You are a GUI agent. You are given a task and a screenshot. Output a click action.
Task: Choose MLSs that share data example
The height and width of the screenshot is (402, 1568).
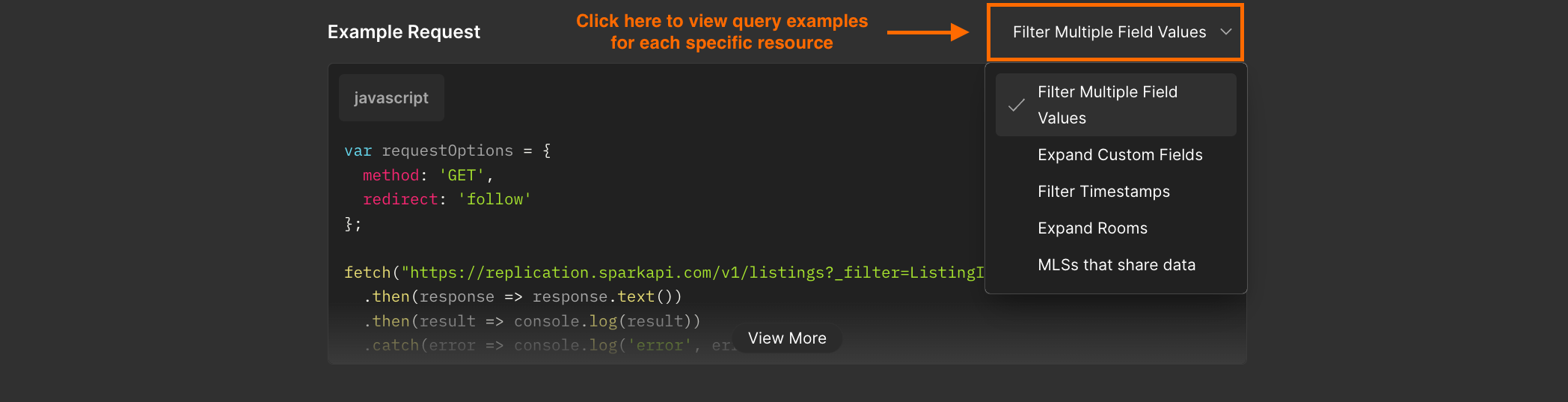(1115, 265)
